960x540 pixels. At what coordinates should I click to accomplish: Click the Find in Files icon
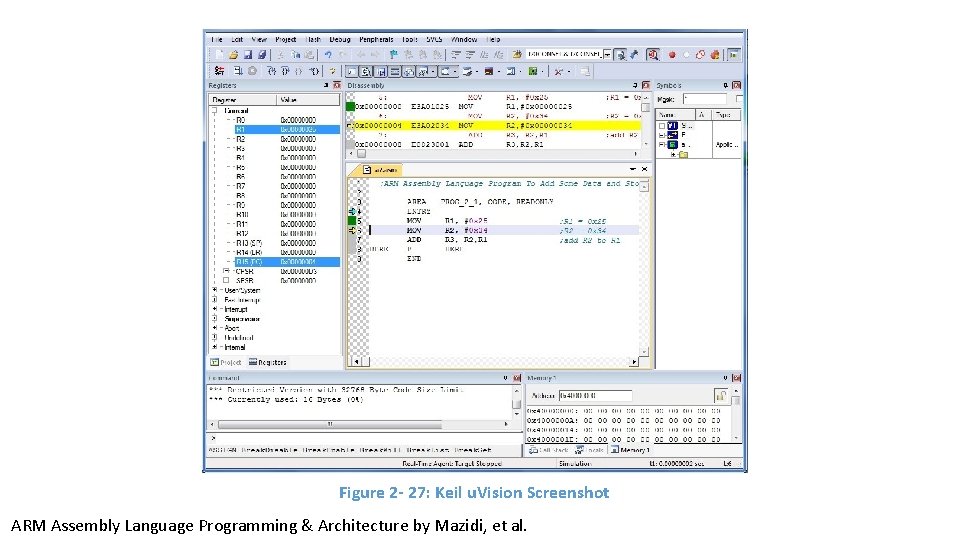517,54
